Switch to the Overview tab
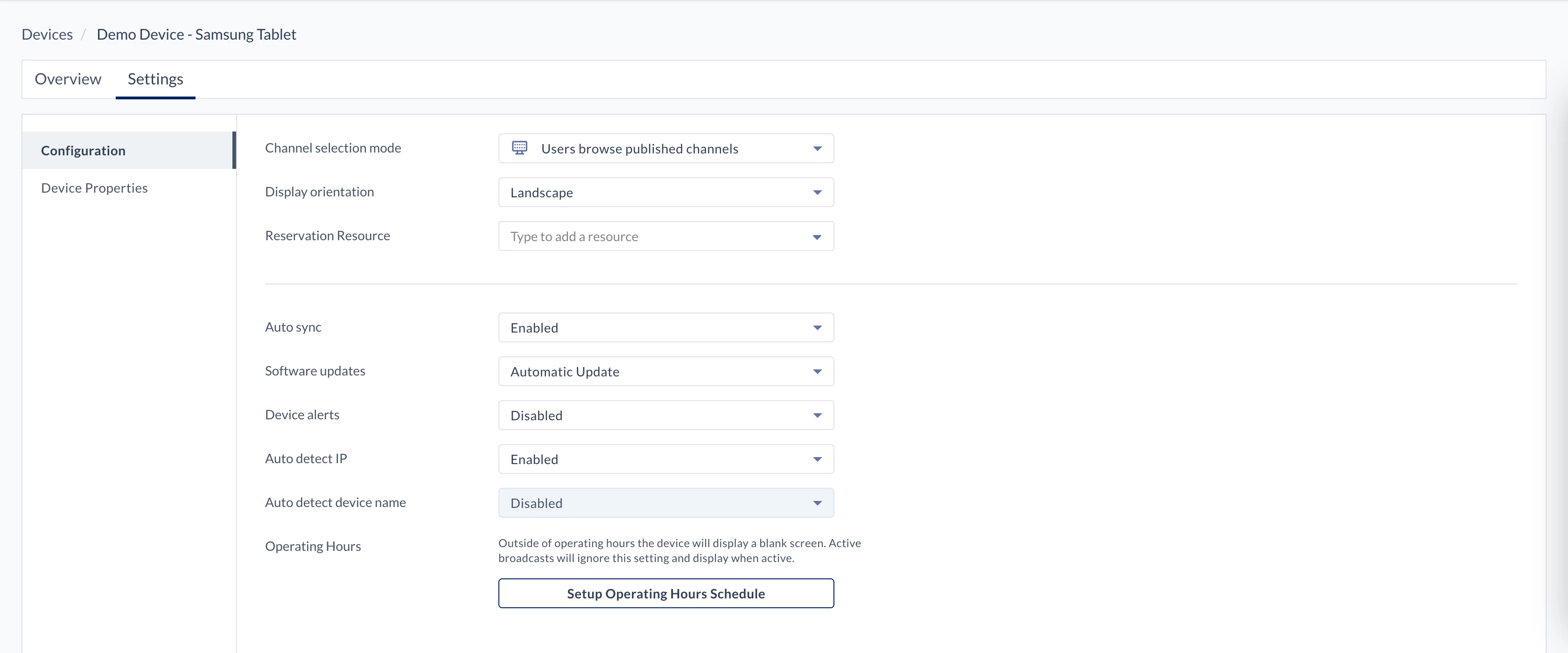The width and height of the screenshot is (1568, 653). pos(68,79)
